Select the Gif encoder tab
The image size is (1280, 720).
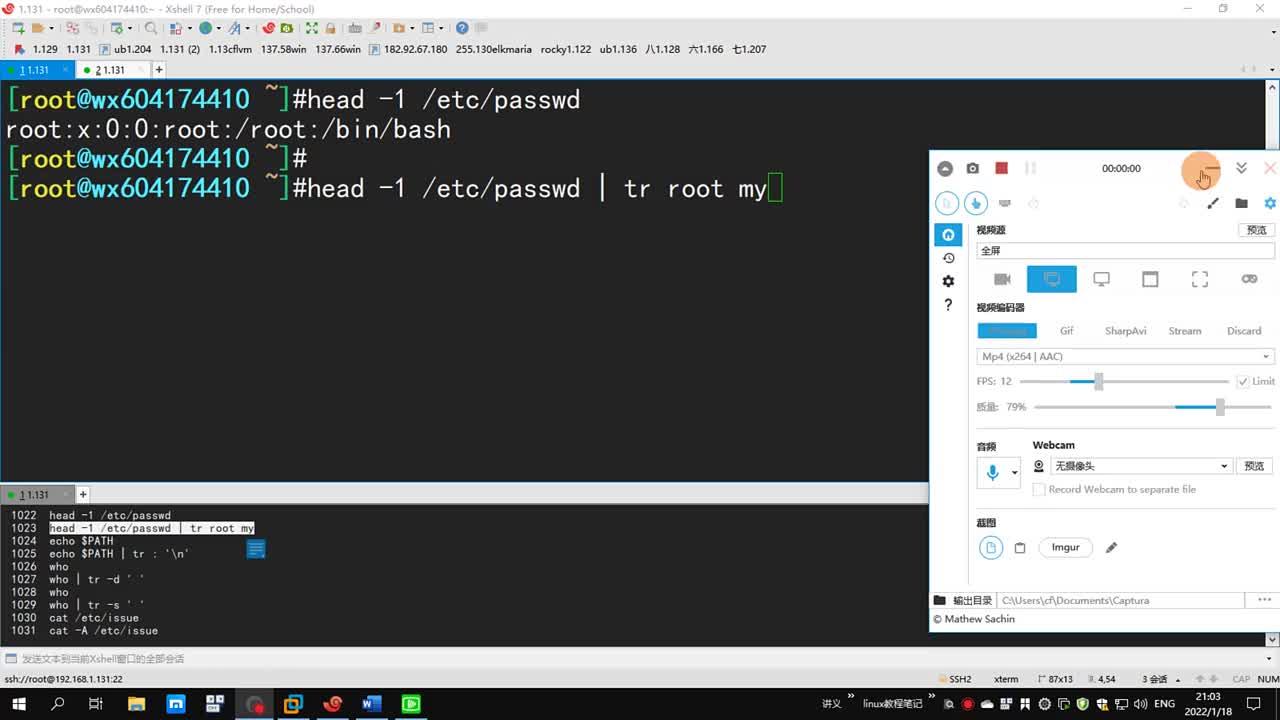click(1067, 331)
